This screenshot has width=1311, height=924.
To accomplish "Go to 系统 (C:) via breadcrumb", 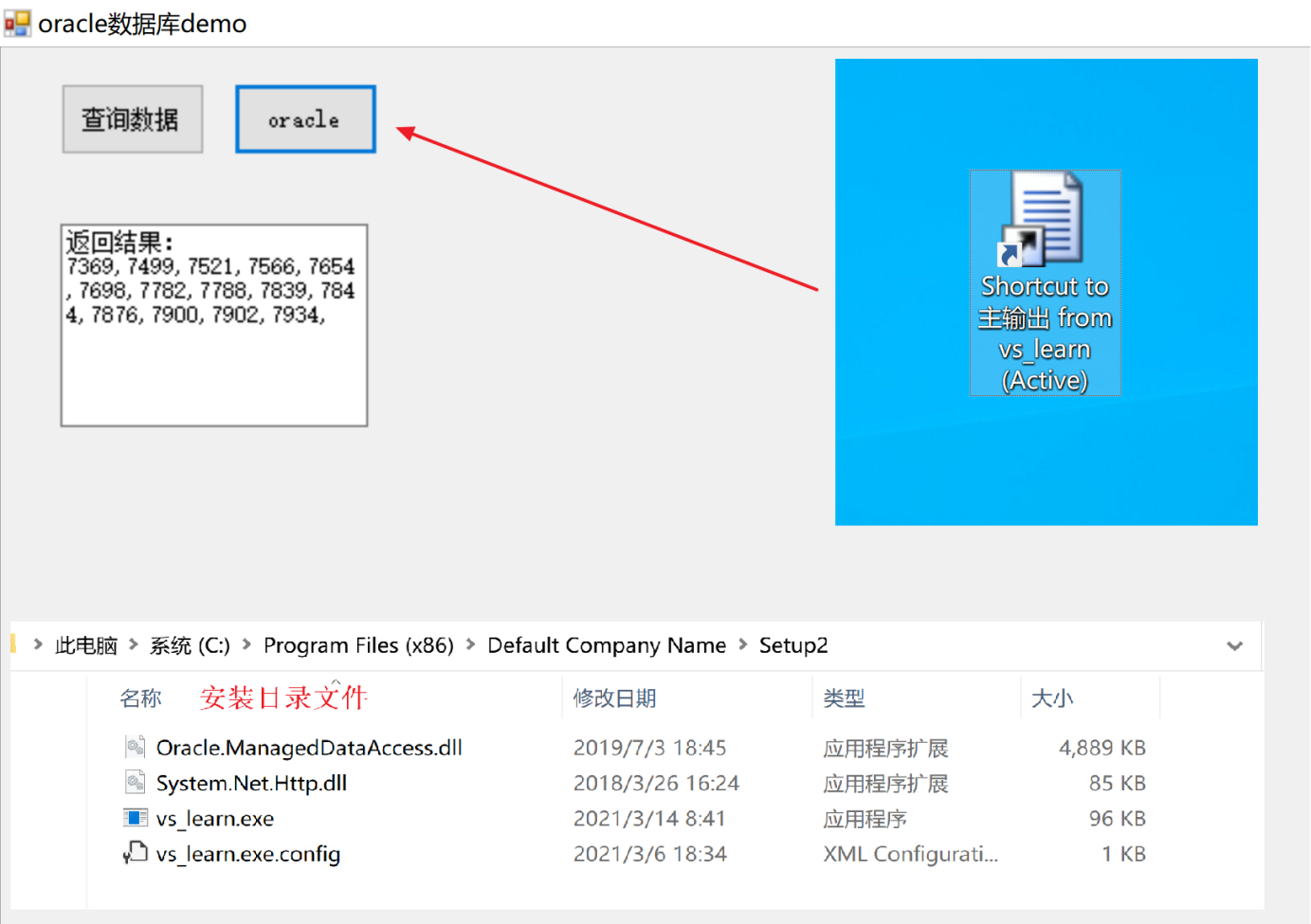I will tap(189, 645).
